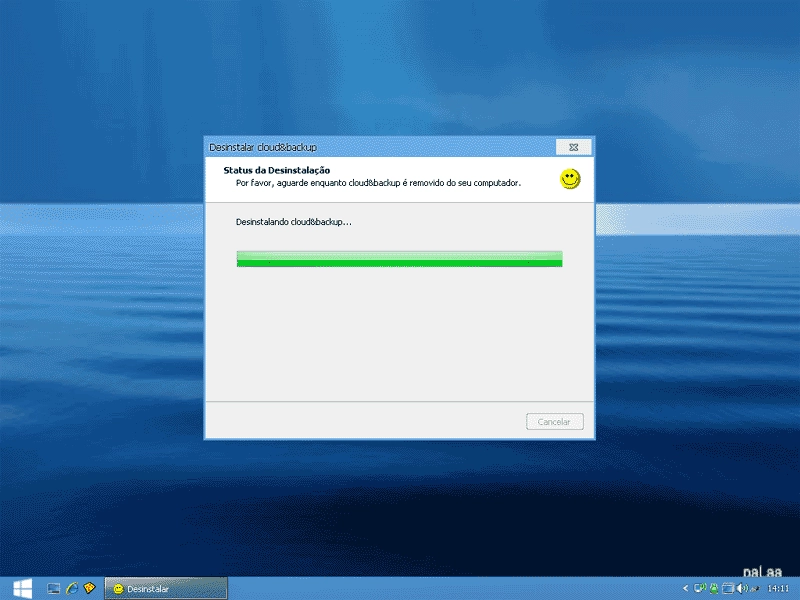Click the Status da Desinstalação heading
800x600 pixels.
pos(277,170)
